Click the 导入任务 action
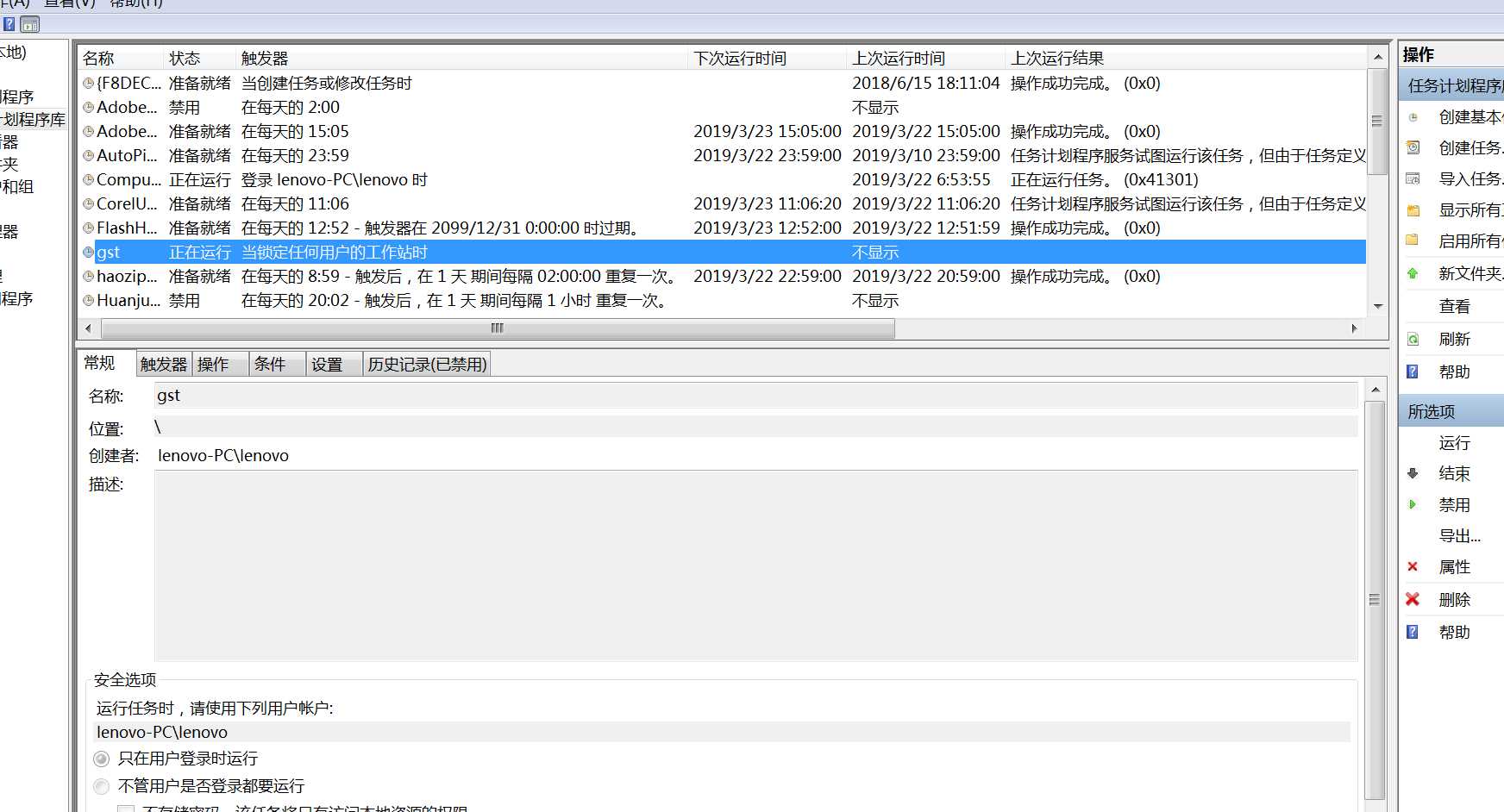The image size is (1504, 812). point(1470,179)
